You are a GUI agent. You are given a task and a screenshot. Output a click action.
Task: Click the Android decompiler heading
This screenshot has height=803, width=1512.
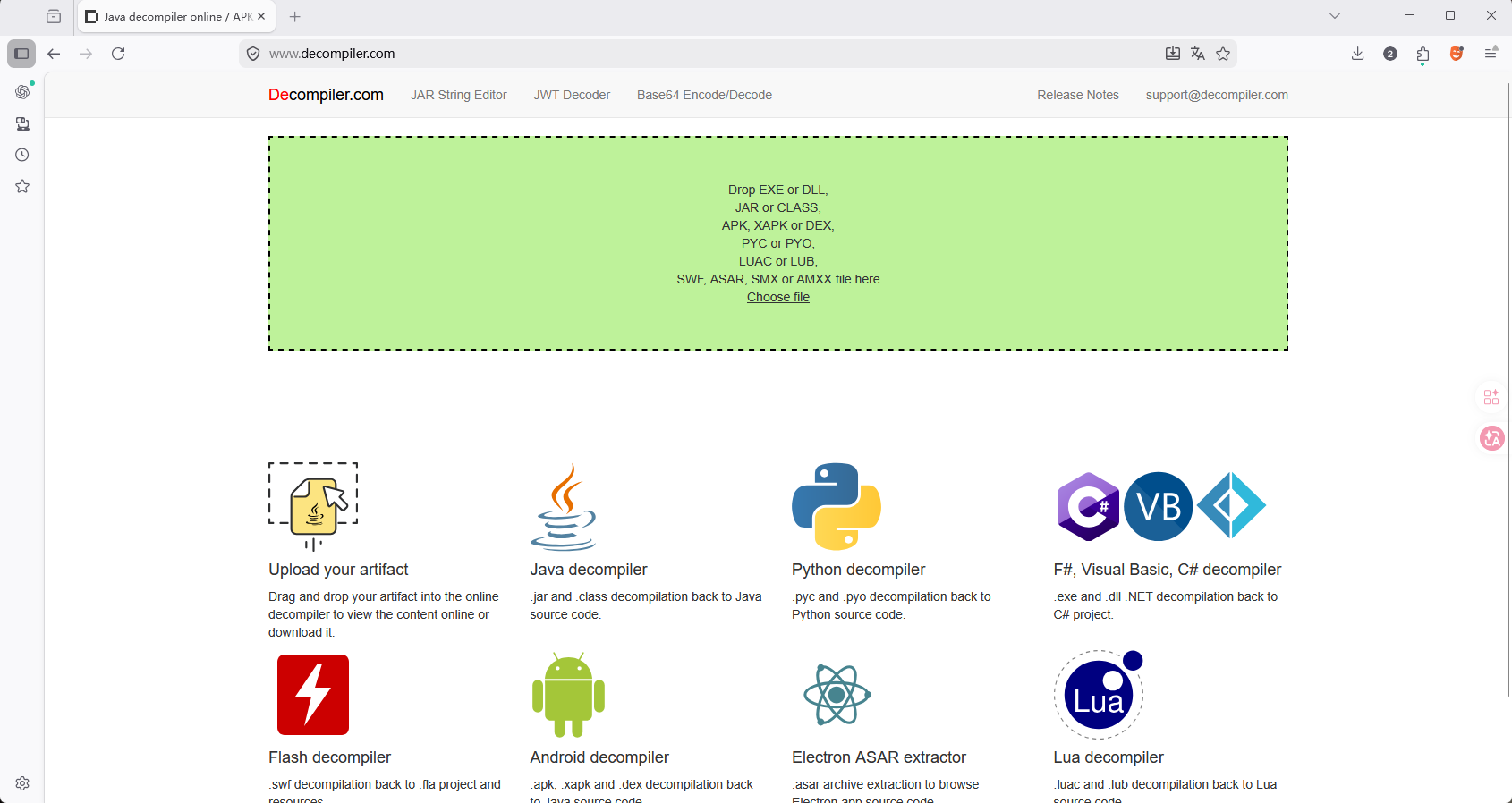[599, 757]
